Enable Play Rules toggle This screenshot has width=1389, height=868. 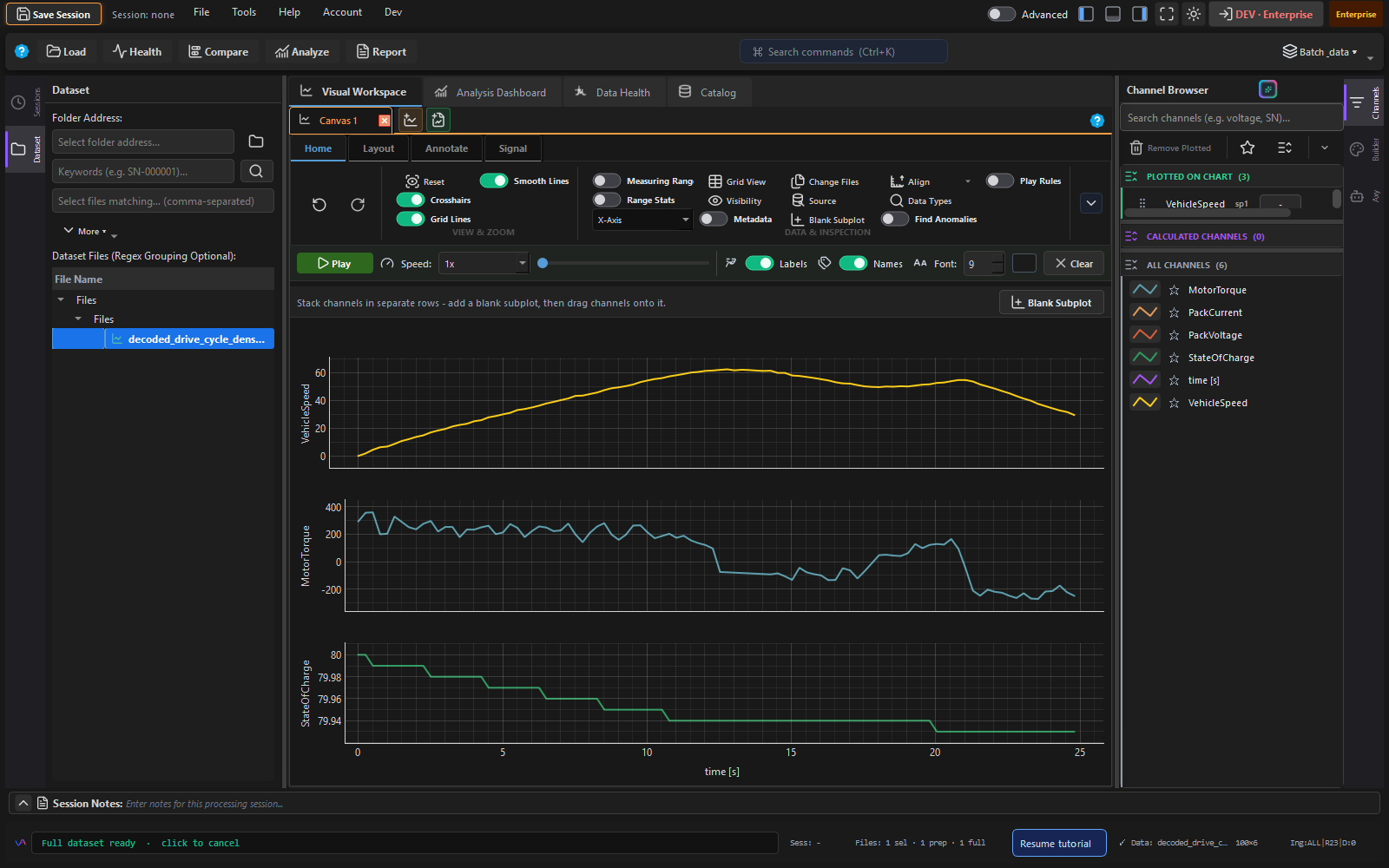(1000, 181)
